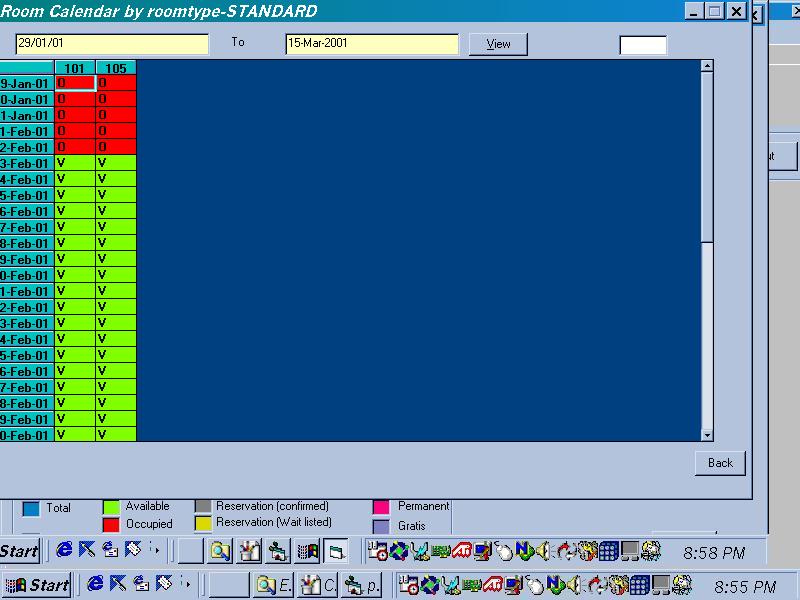Click the View button
The image size is (800, 600).
[x=498, y=44]
